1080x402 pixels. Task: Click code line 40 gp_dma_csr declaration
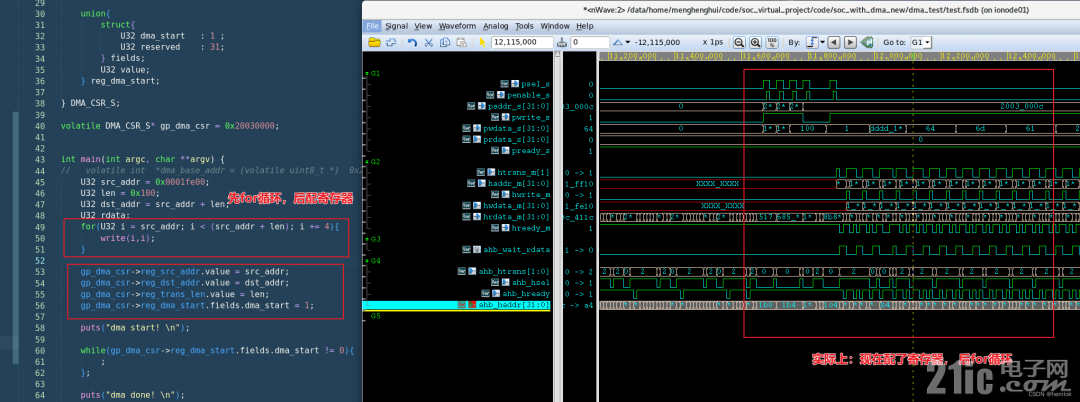pos(170,126)
